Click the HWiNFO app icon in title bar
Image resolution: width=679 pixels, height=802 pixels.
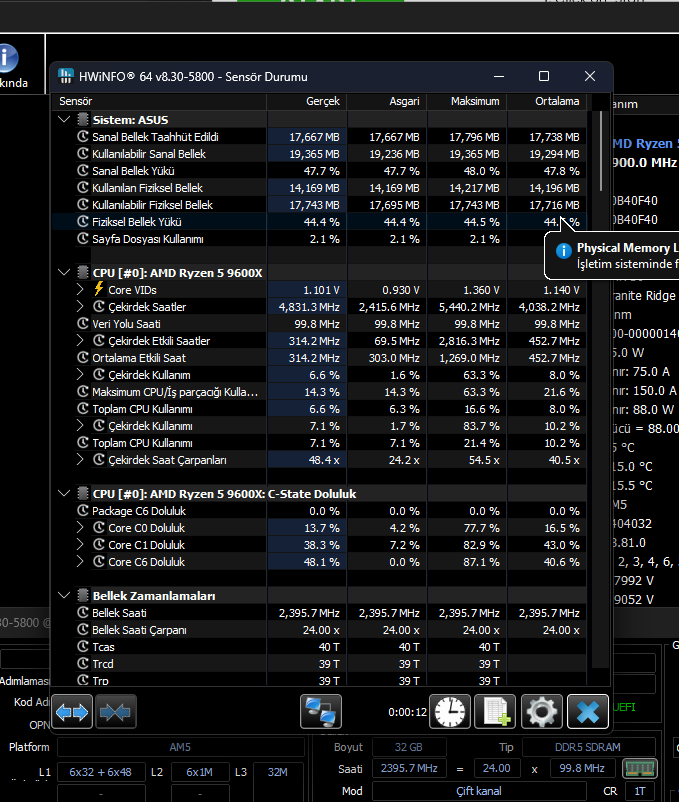click(66, 76)
